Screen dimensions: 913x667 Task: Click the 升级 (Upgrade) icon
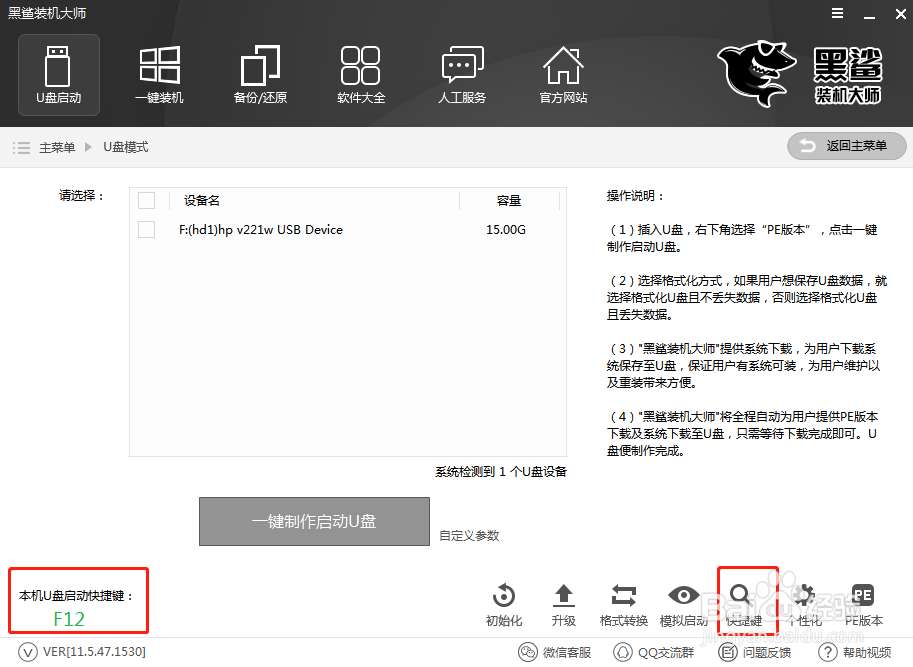[x=564, y=600]
